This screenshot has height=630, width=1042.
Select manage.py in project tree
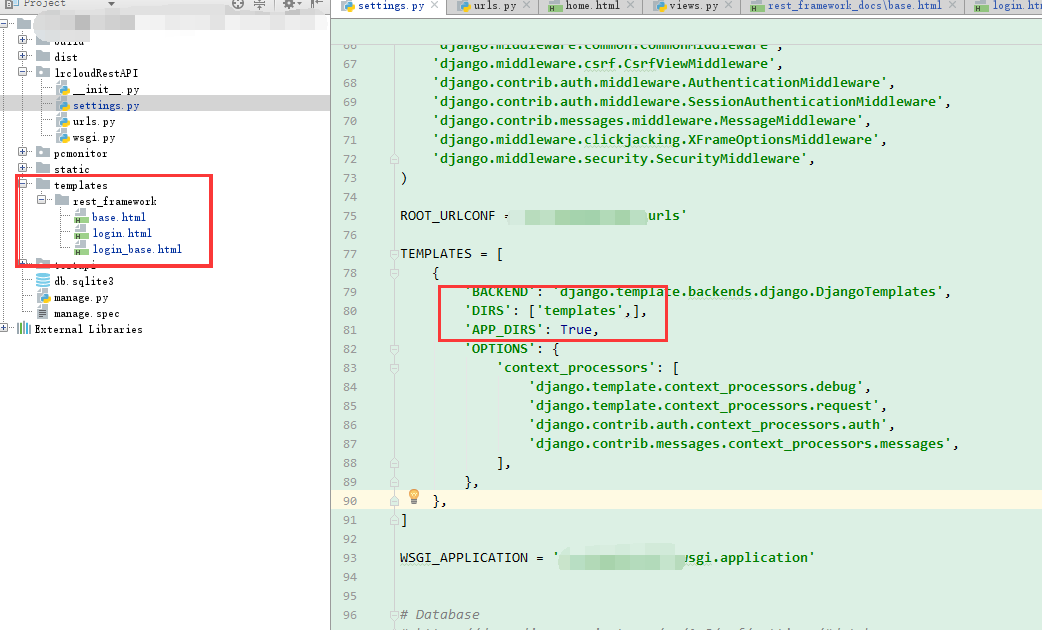point(81,298)
